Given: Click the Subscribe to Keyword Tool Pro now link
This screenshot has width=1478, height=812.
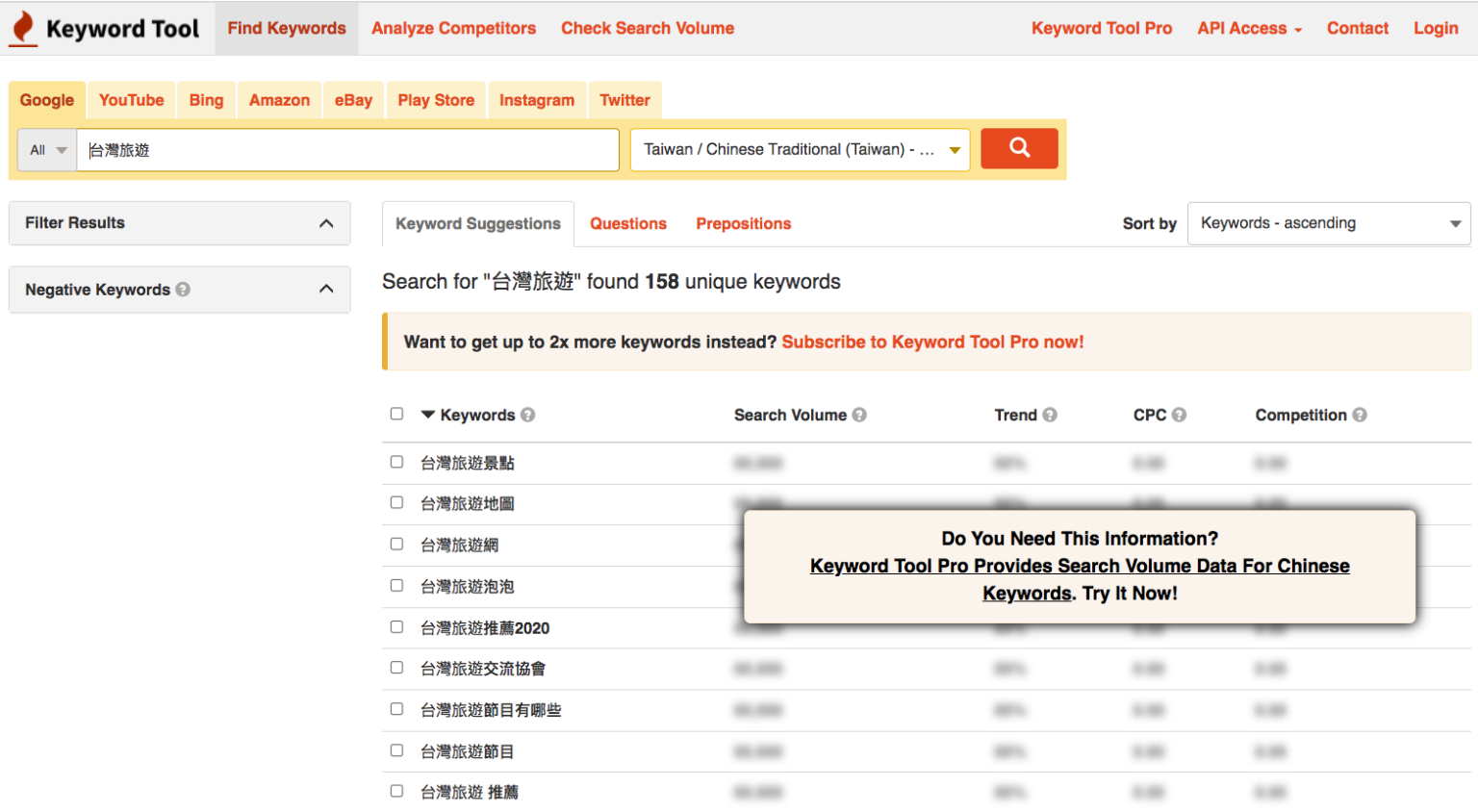Looking at the screenshot, I should pyautogui.click(x=932, y=342).
